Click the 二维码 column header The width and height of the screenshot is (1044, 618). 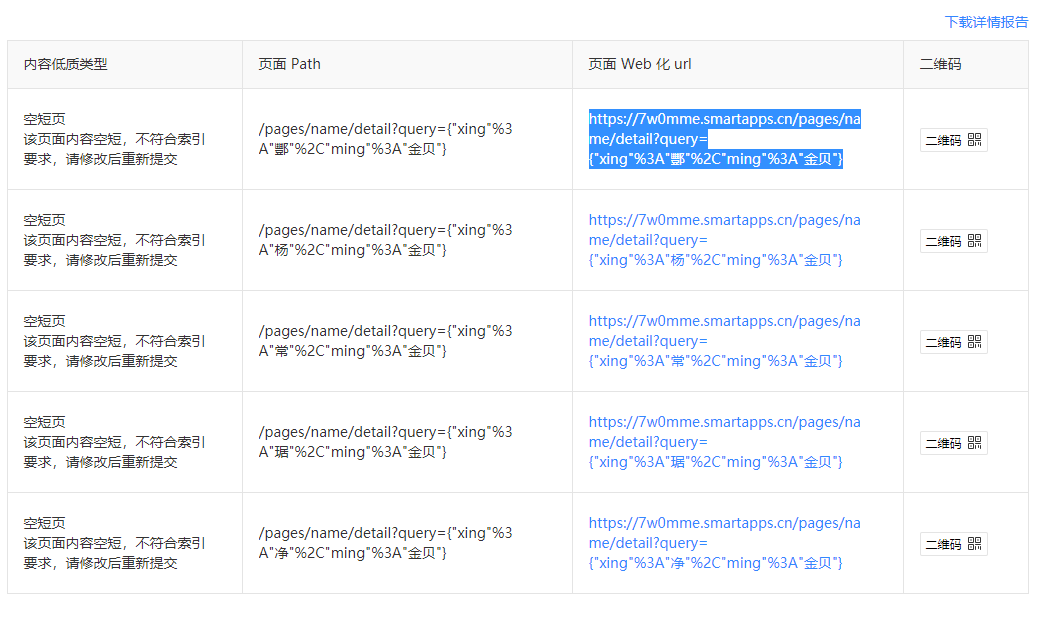click(940, 65)
